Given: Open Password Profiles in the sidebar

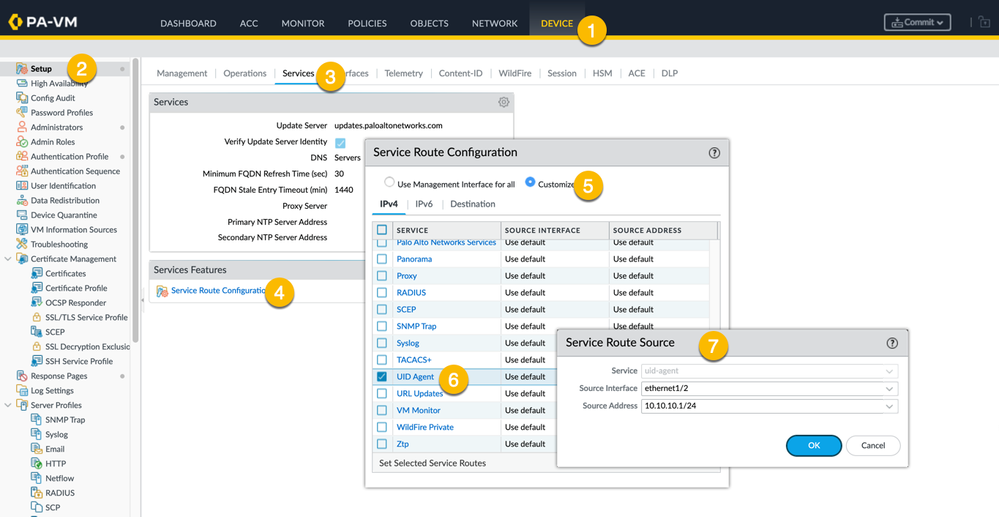Looking at the screenshot, I should click(x=61, y=113).
